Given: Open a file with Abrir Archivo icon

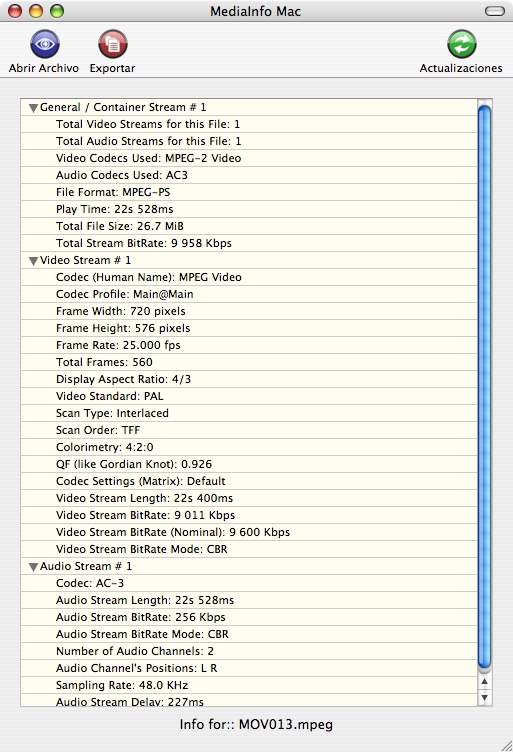Looking at the screenshot, I should [x=45, y=44].
